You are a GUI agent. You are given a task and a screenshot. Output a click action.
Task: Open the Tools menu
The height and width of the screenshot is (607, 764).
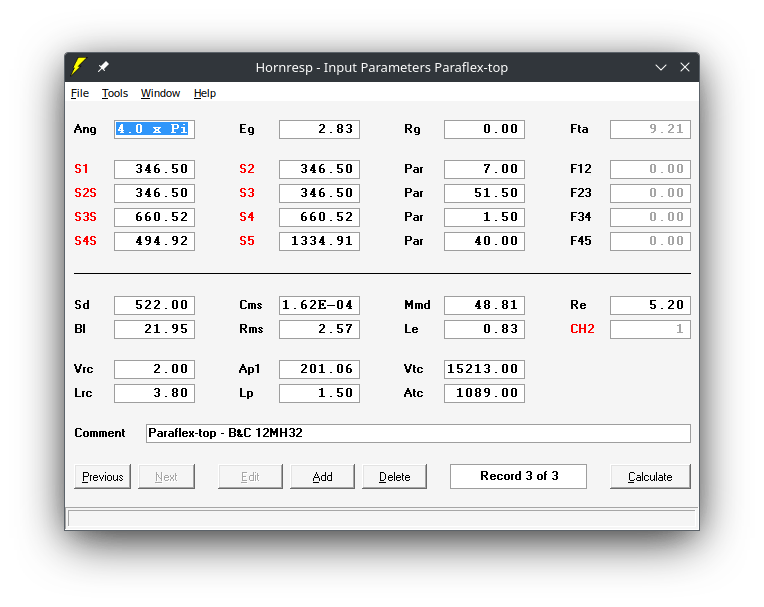pos(115,93)
